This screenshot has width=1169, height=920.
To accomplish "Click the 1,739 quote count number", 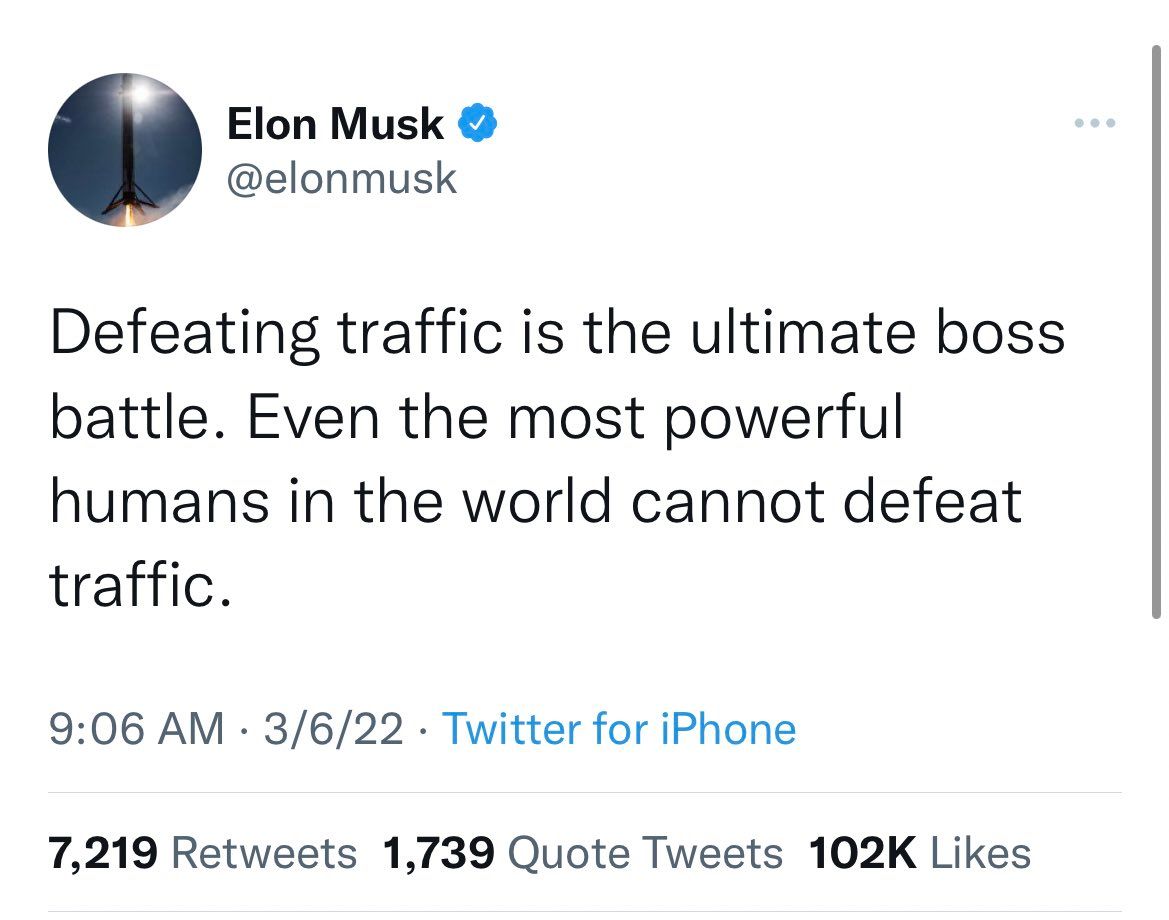I will click(438, 853).
